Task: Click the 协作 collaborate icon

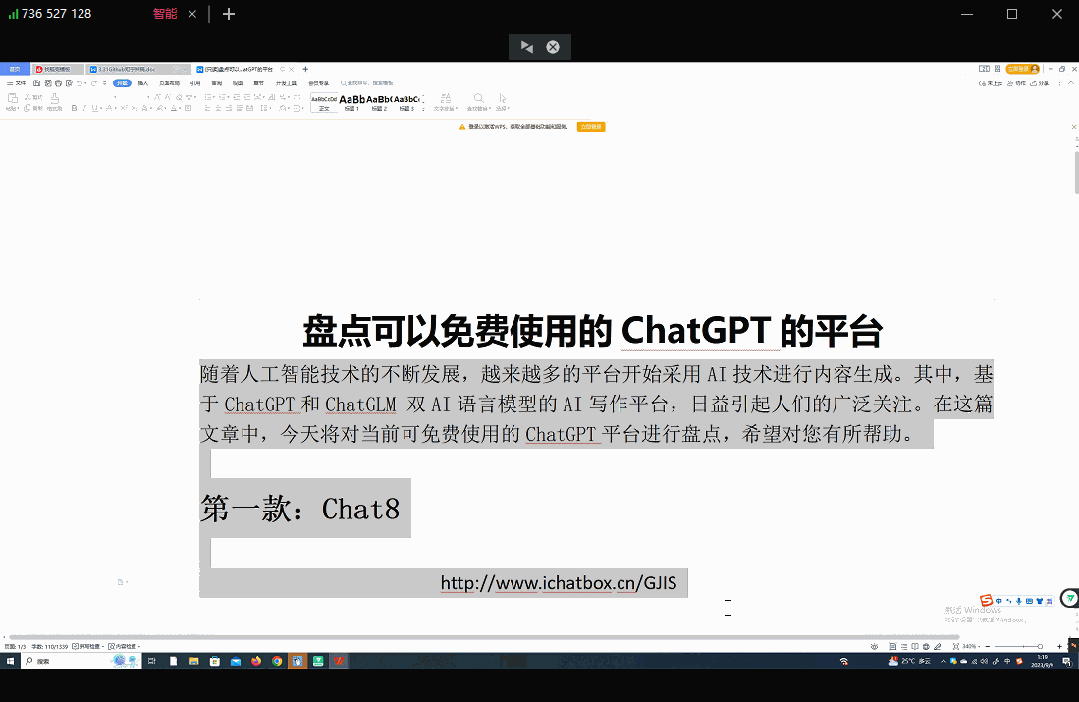Action: pyautogui.click(x=1016, y=83)
